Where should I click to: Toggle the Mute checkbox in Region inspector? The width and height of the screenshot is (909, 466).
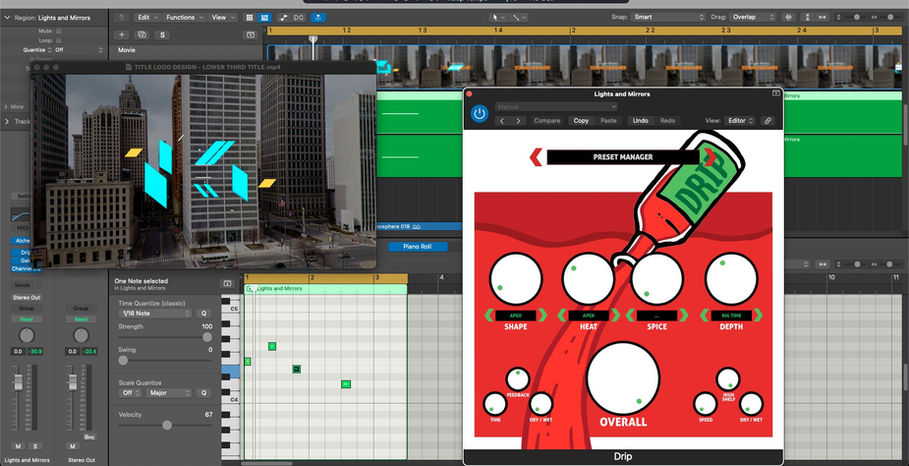[59, 31]
